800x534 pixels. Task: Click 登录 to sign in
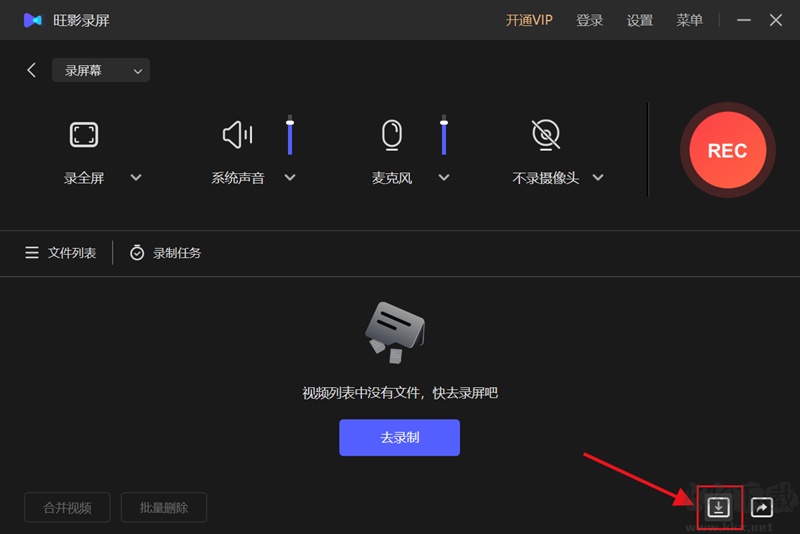tap(589, 20)
